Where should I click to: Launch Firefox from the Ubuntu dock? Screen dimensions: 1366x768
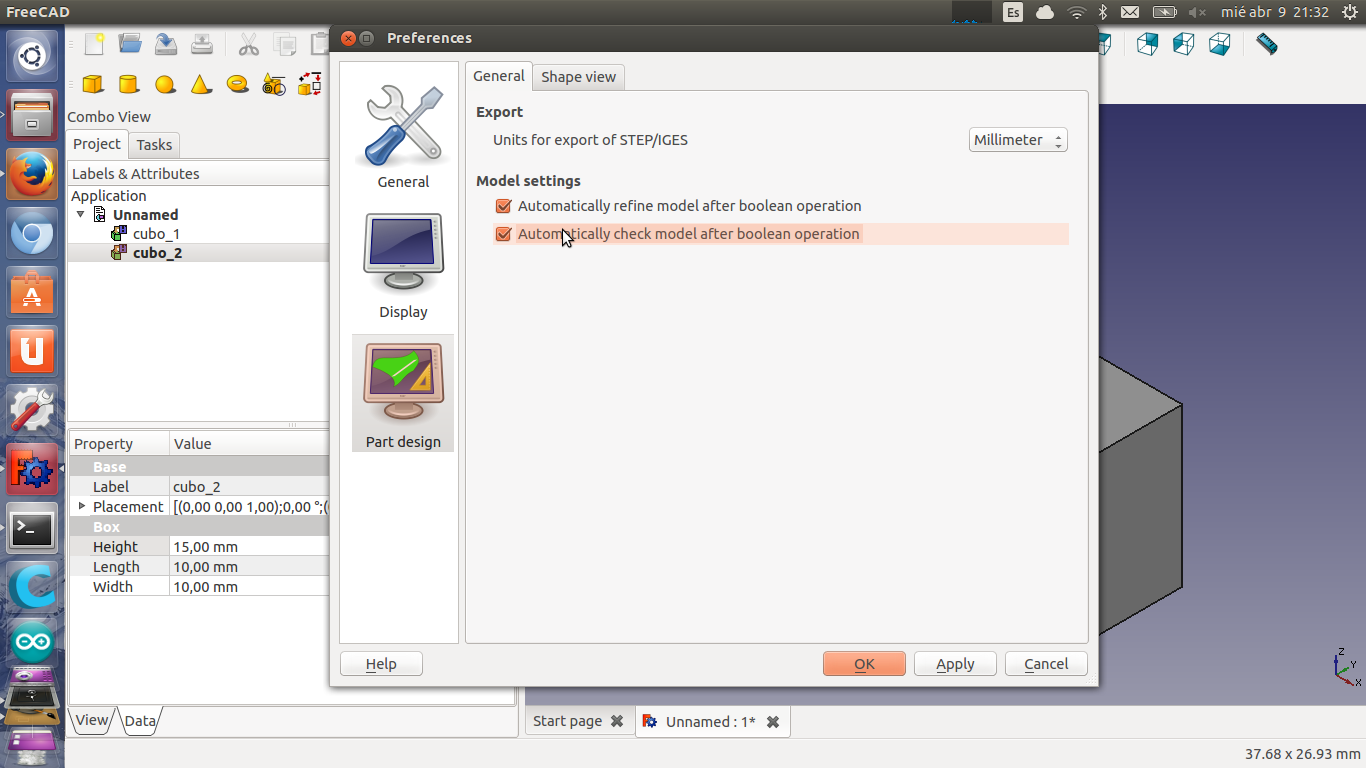[32, 177]
